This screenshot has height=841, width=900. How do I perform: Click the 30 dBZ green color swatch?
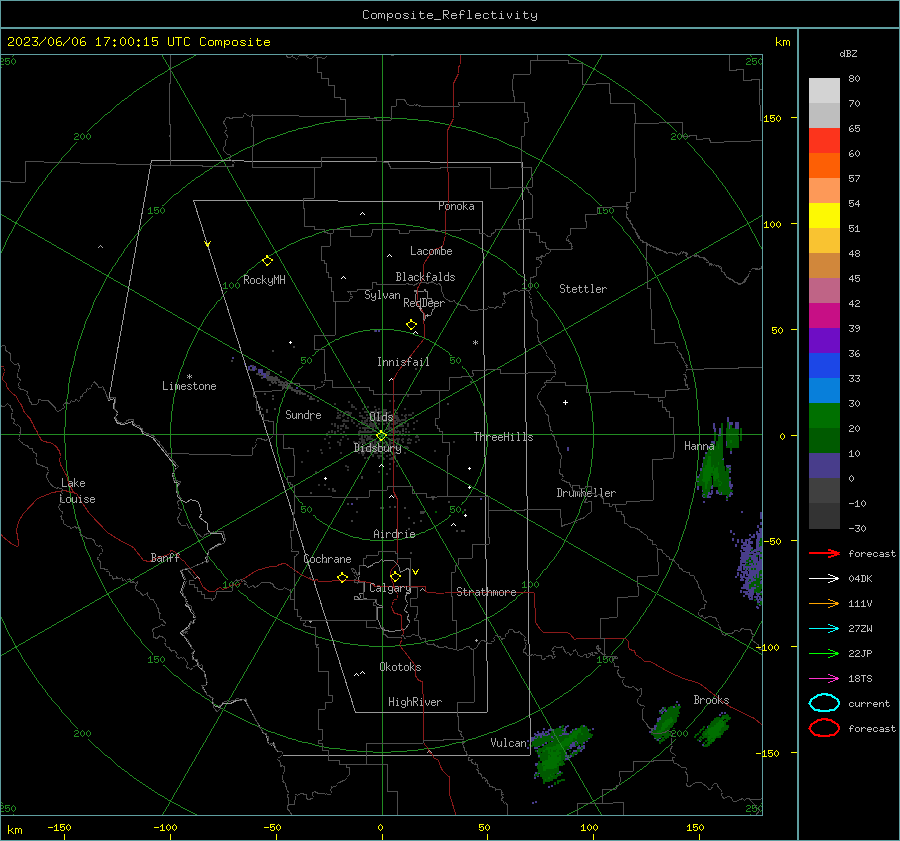click(824, 415)
